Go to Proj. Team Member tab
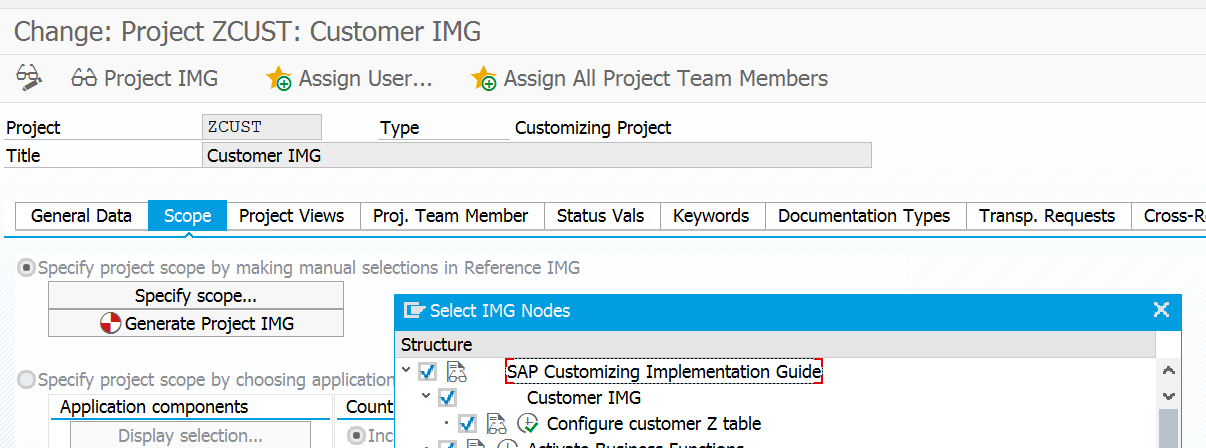Screen dimensions: 1206x448 coord(451,216)
